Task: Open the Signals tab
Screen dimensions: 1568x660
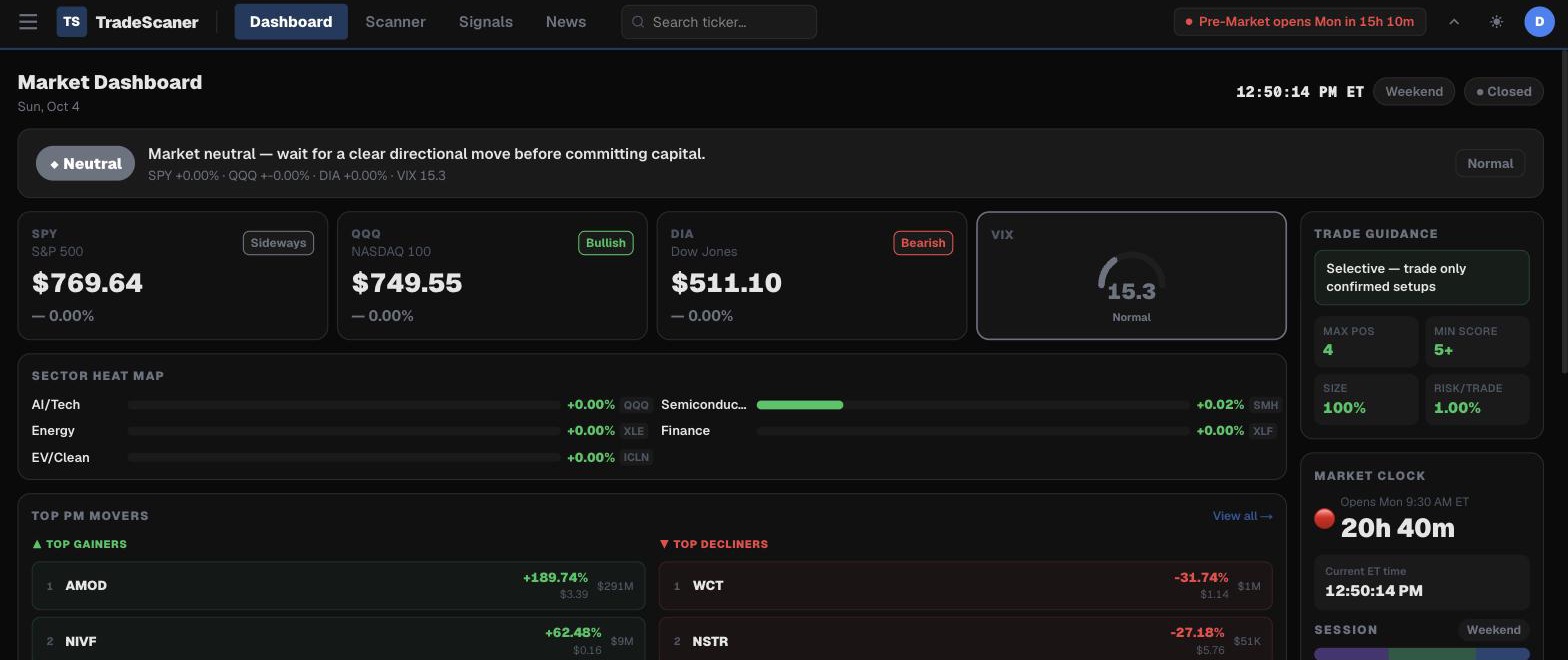Action: [x=486, y=22]
